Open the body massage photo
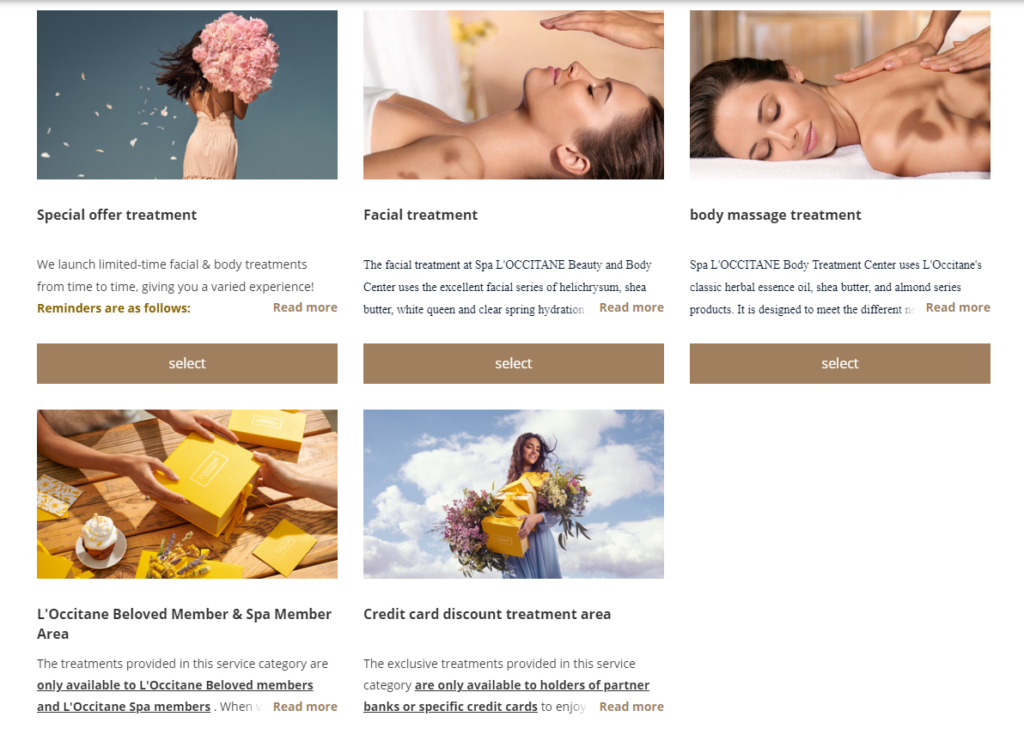Viewport: 1024px width, 741px height. coord(840,95)
